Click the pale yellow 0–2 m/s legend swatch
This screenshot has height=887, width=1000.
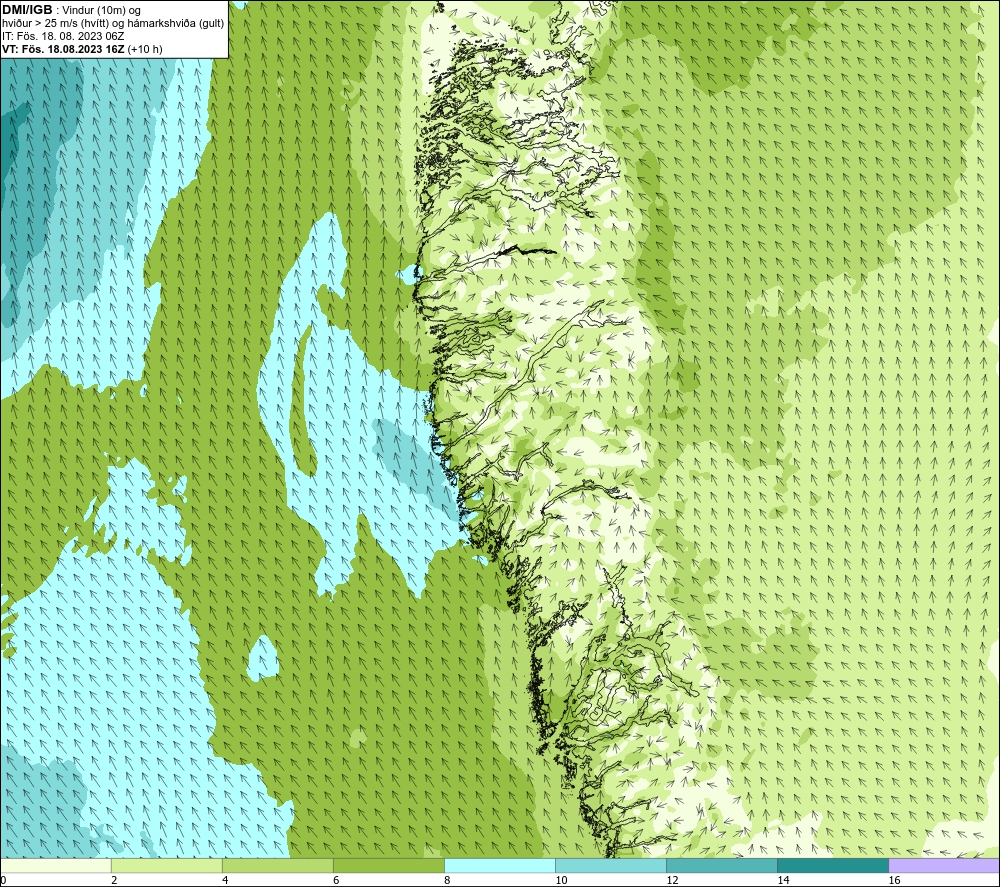pyautogui.click(x=56, y=866)
